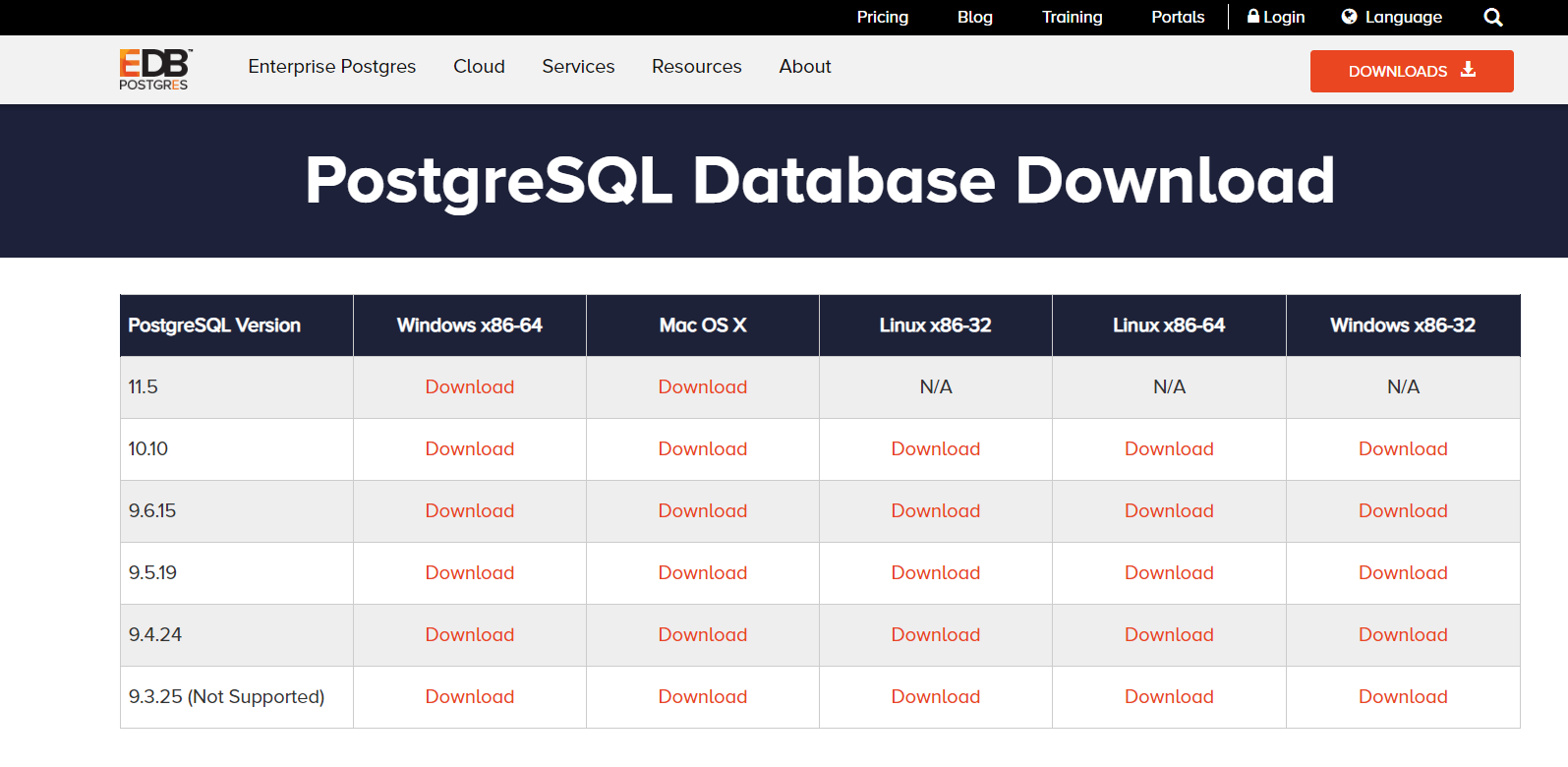Download version 10.10 for Windows x86-32
Image resolution: width=1568 pixels, height=767 pixels.
[1403, 449]
